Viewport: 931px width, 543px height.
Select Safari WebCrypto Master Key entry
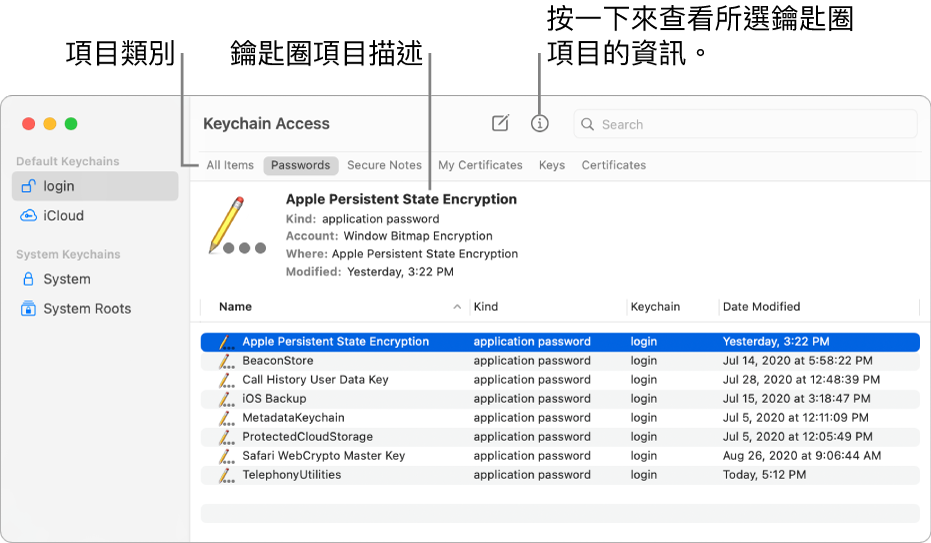pyautogui.click(x=560, y=456)
